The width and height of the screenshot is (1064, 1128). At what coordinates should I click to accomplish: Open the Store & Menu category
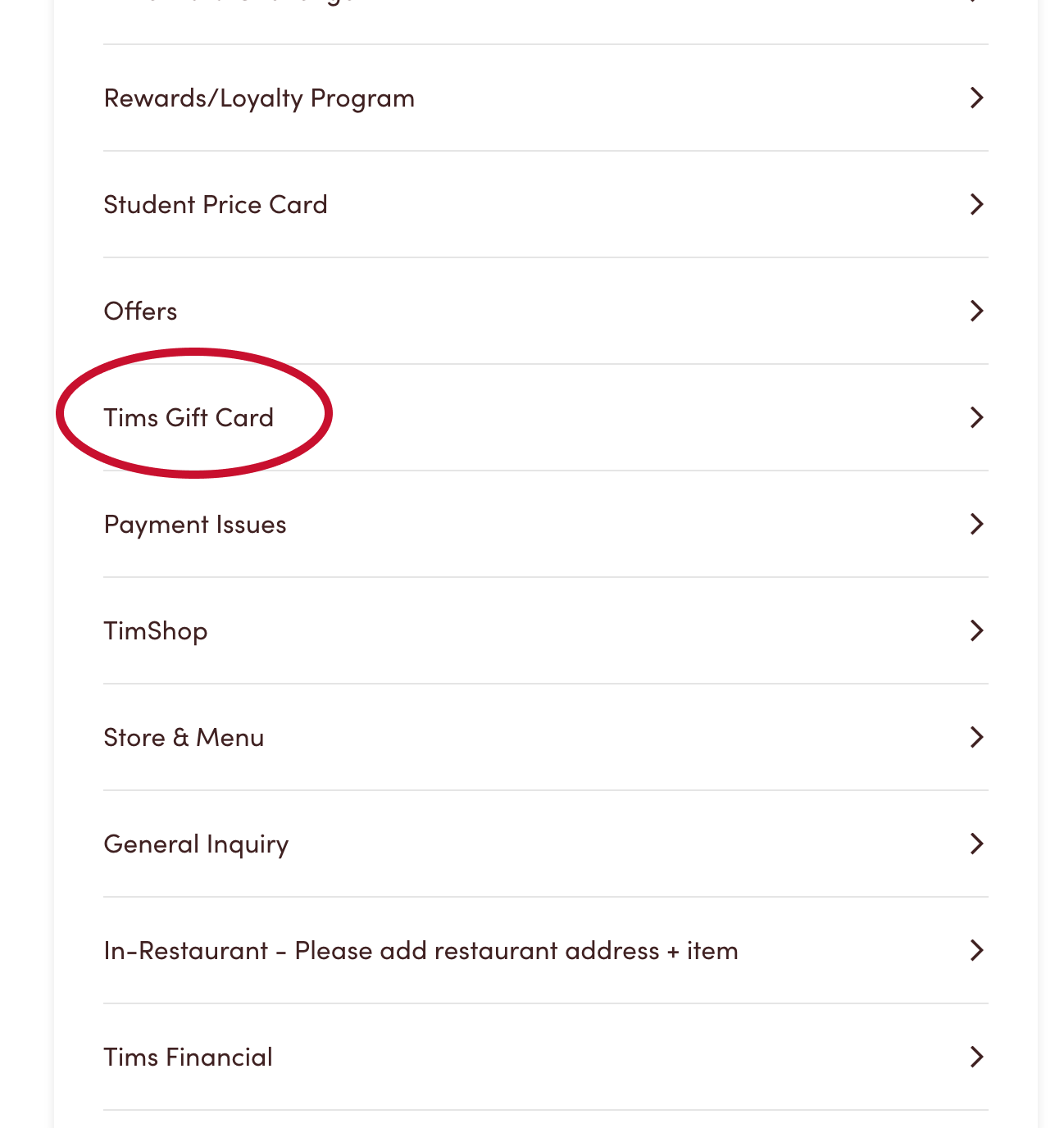coord(184,738)
